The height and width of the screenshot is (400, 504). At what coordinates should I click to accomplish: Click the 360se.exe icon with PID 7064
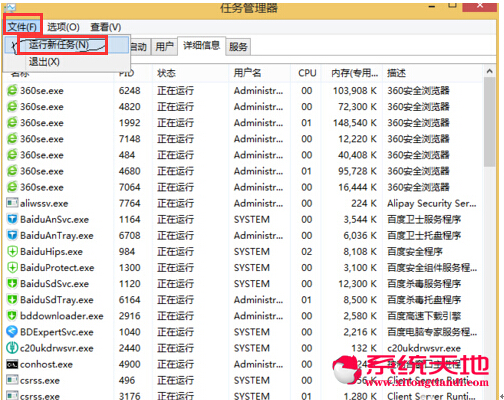click(x=12, y=187)
